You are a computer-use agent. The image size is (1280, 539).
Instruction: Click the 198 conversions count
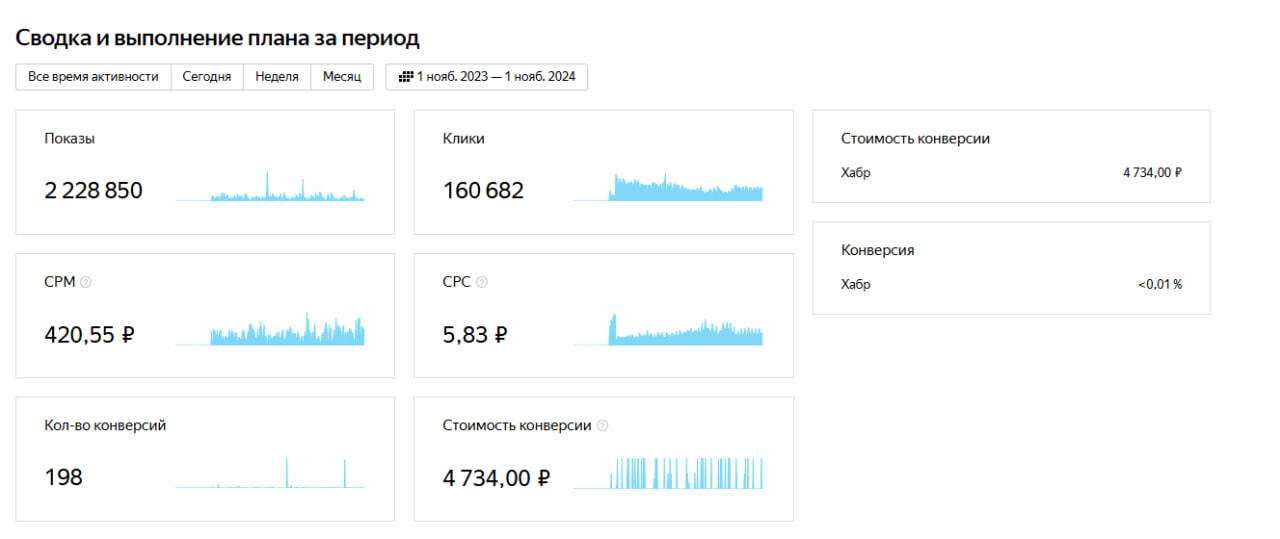tap(63, 477)
